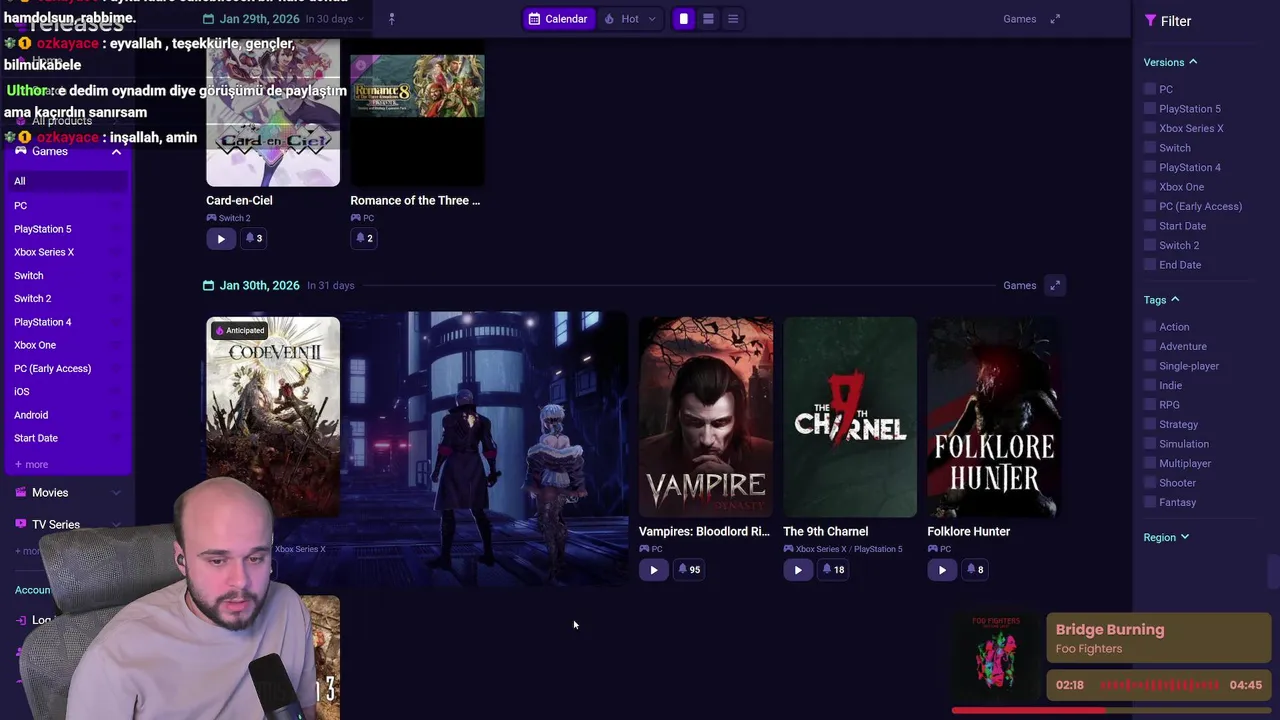Viewport: 1280px width, 720px height.
Task: Open Vampires: Bloodlord Rising title link
Action: [704, 531]
